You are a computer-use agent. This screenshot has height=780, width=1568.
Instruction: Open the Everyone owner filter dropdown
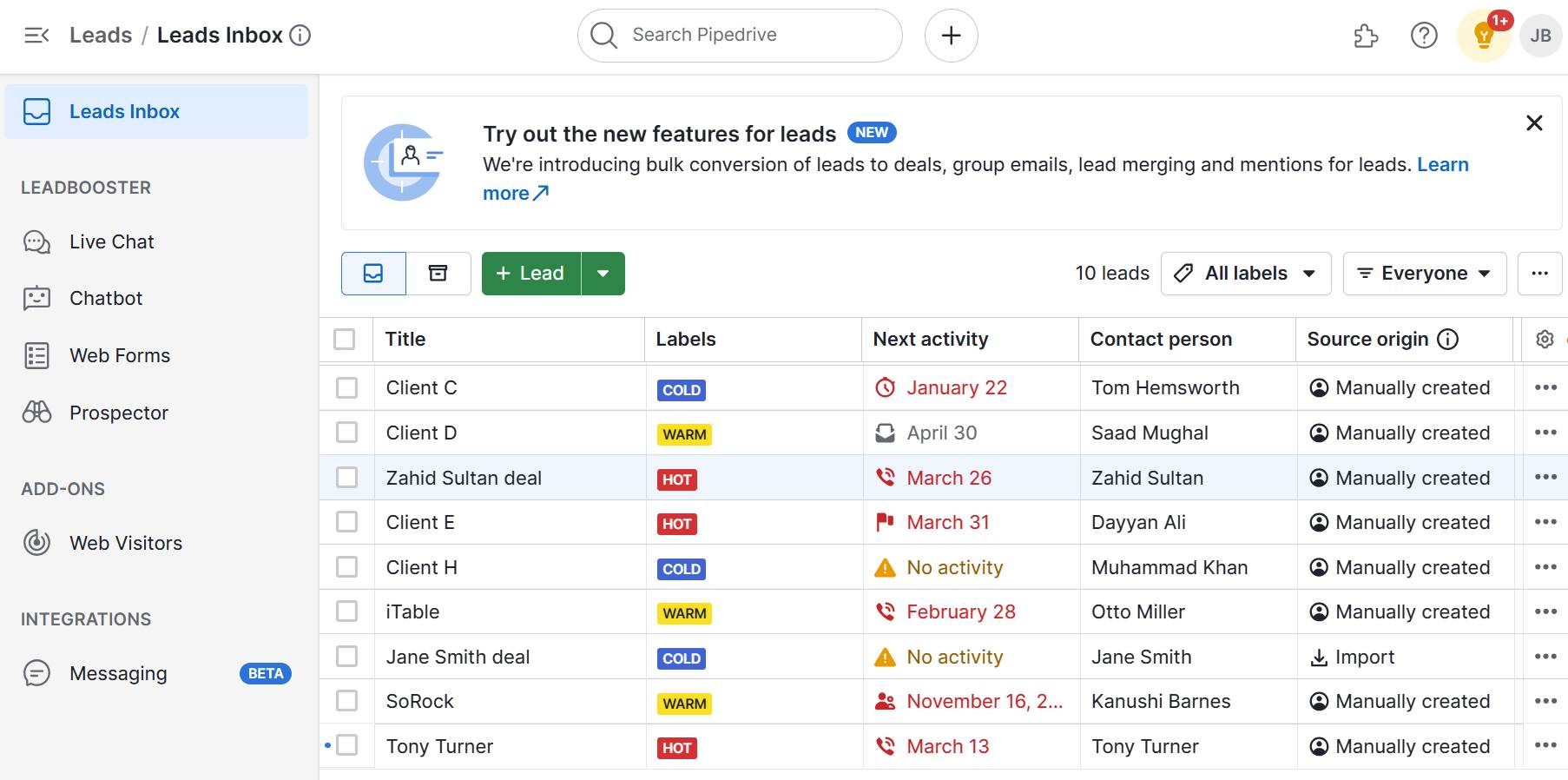[1424, 274]
